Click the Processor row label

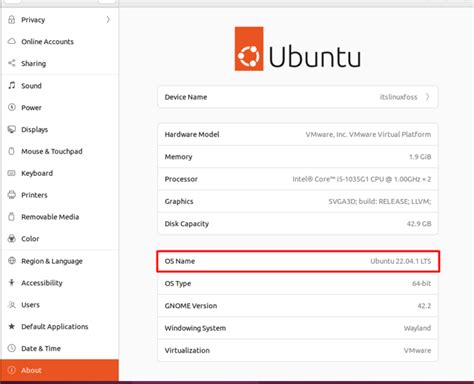[181, 179]
